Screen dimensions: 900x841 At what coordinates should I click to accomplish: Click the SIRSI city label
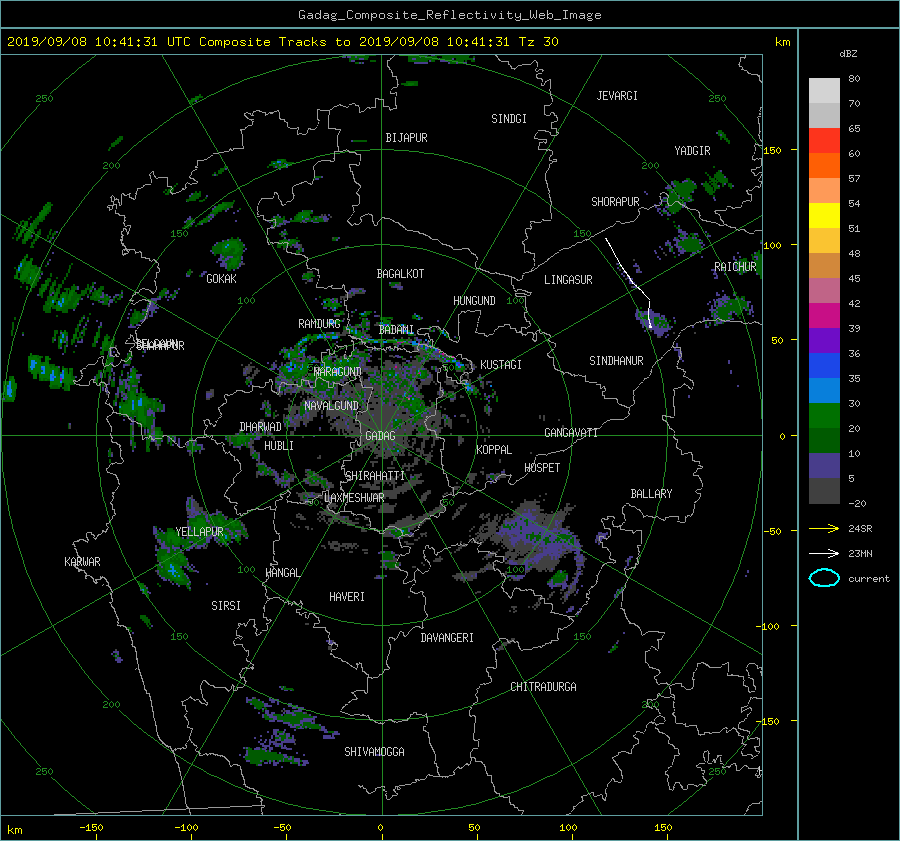pos(226,606)
